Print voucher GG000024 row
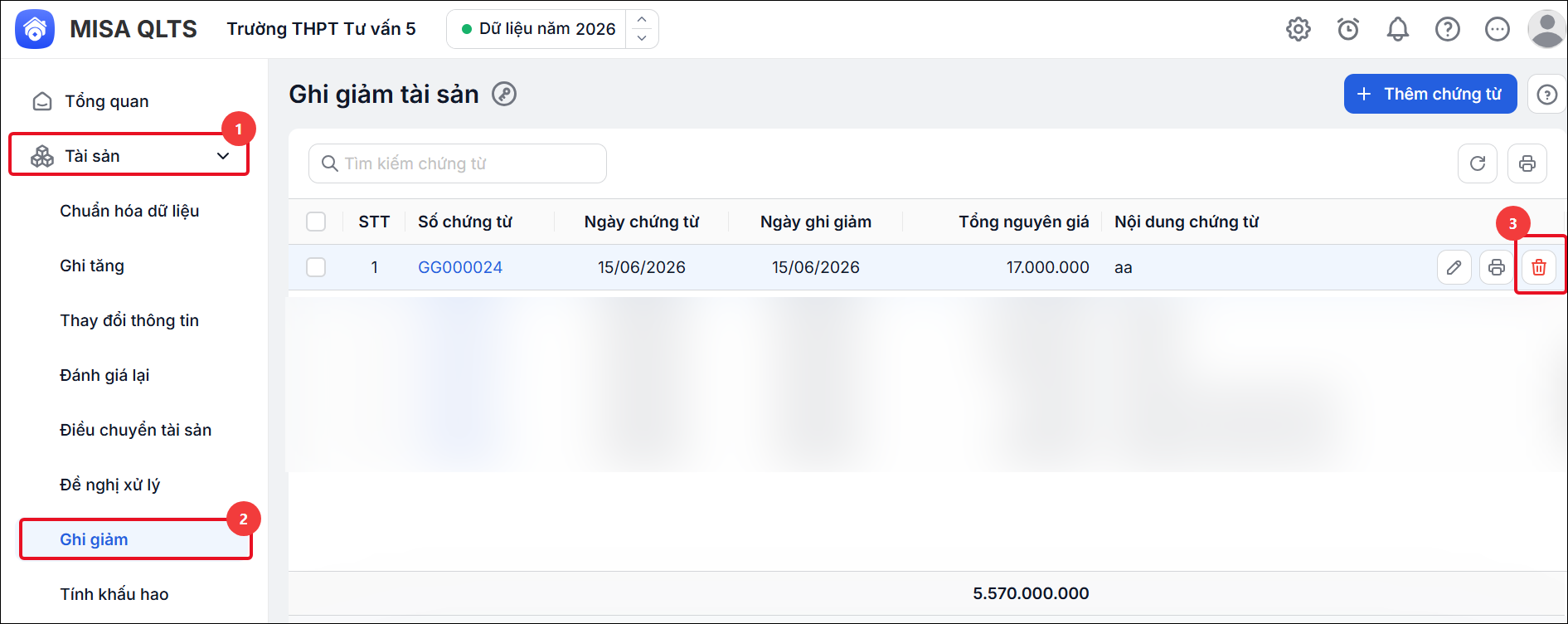The height and width of the screenshot is (624, 1568). pos(1497,267)
